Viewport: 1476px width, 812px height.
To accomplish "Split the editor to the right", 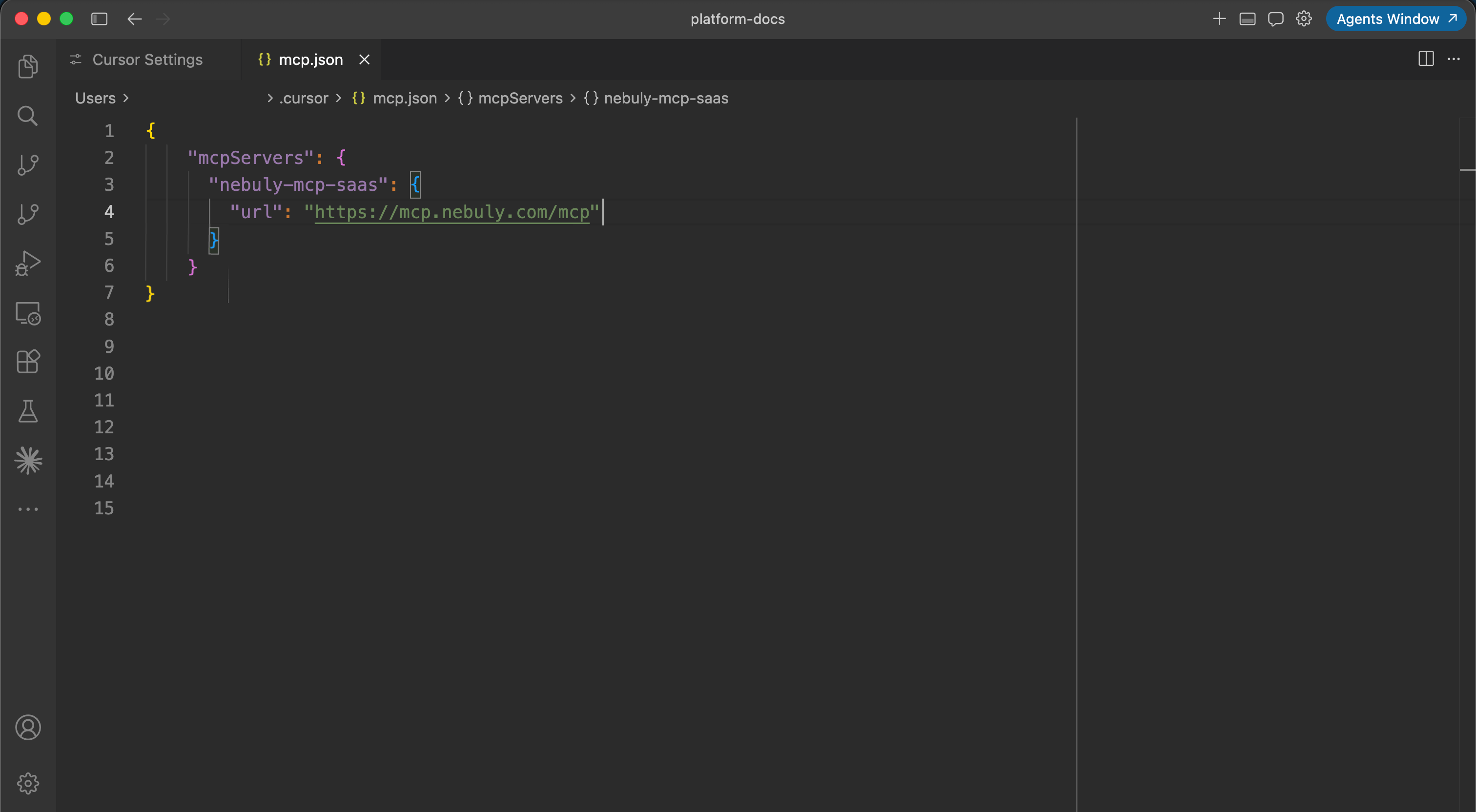I will tap(1426, 59).
